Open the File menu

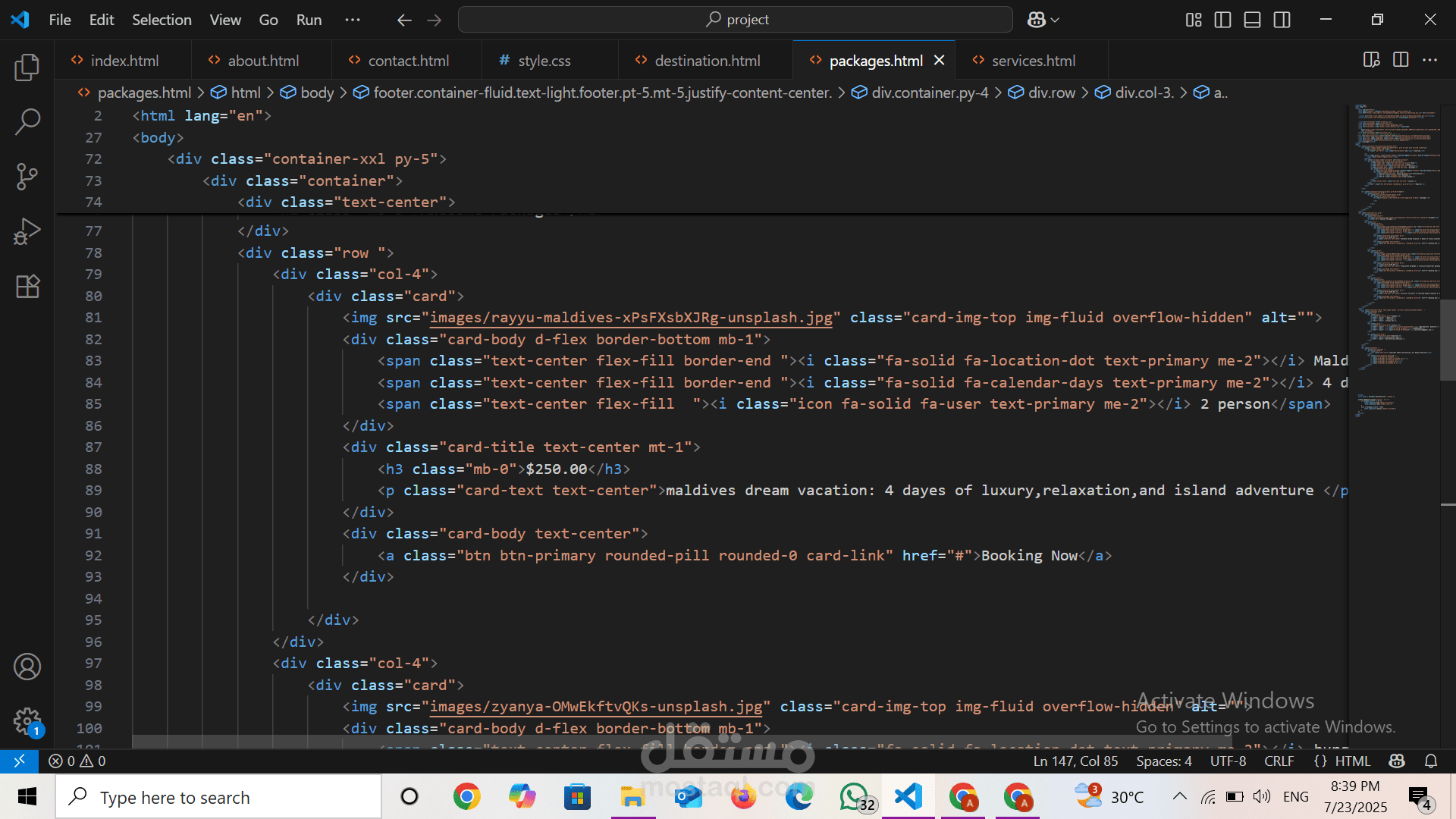coord(60,20)
